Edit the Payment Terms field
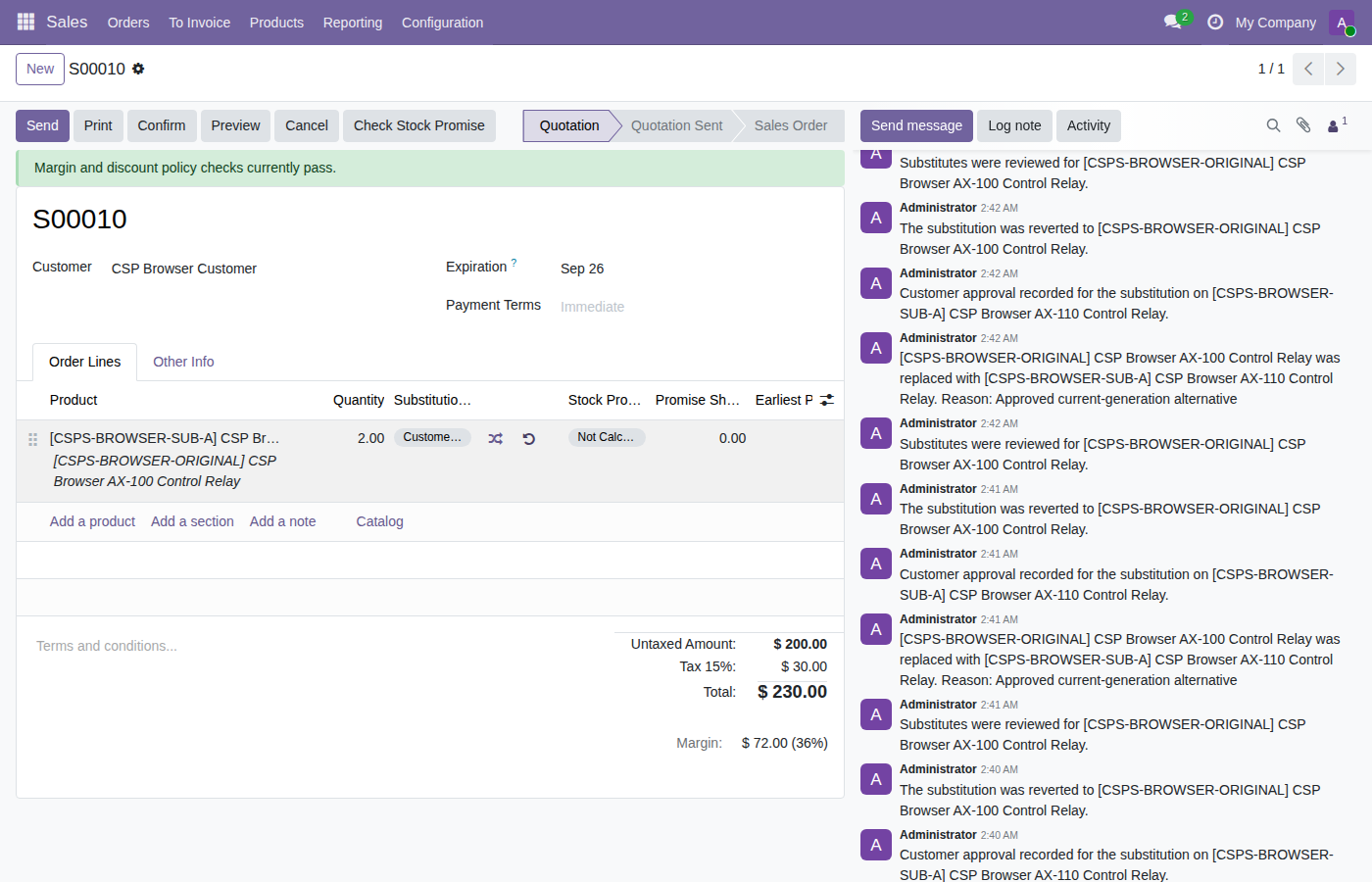This screenshot has height=882, width=1372. pos(694,307)
